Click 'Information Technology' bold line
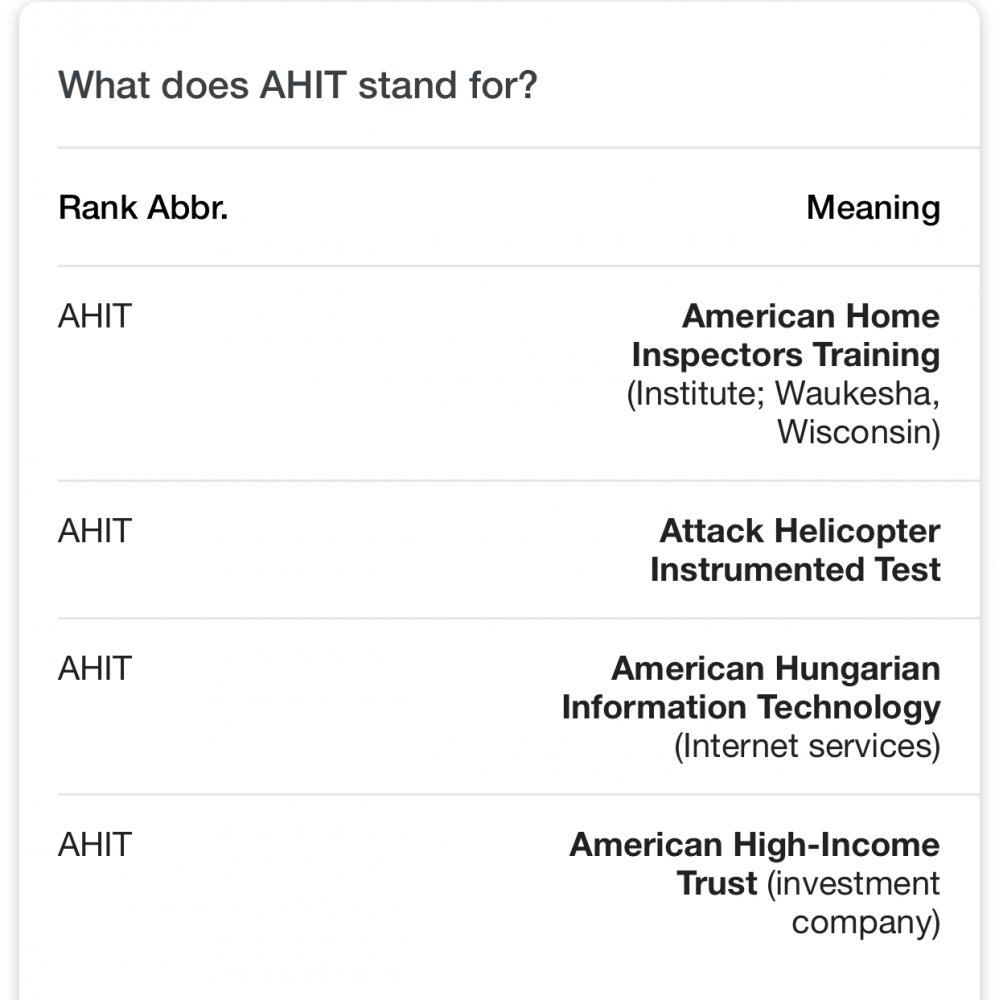 (x=751, y=707)
